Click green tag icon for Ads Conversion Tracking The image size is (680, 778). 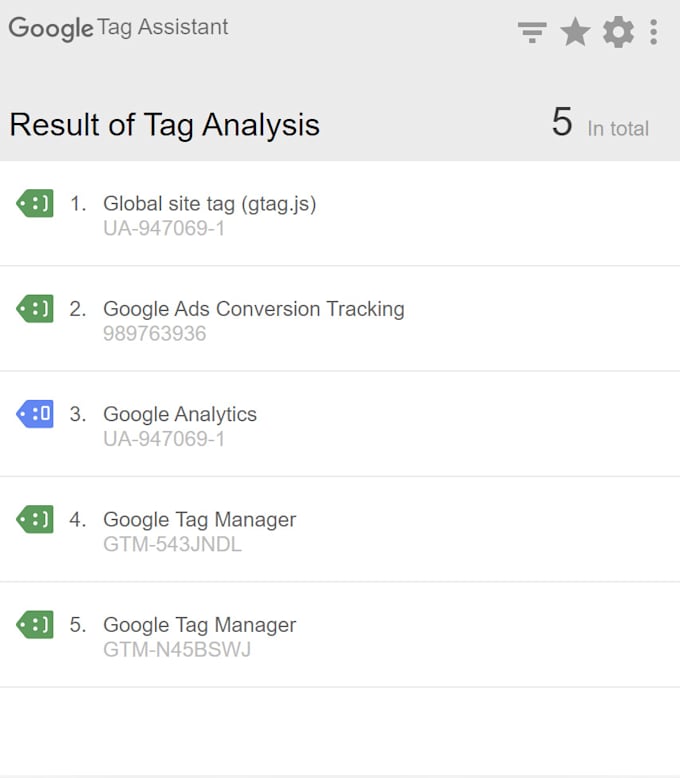point(35,309)
